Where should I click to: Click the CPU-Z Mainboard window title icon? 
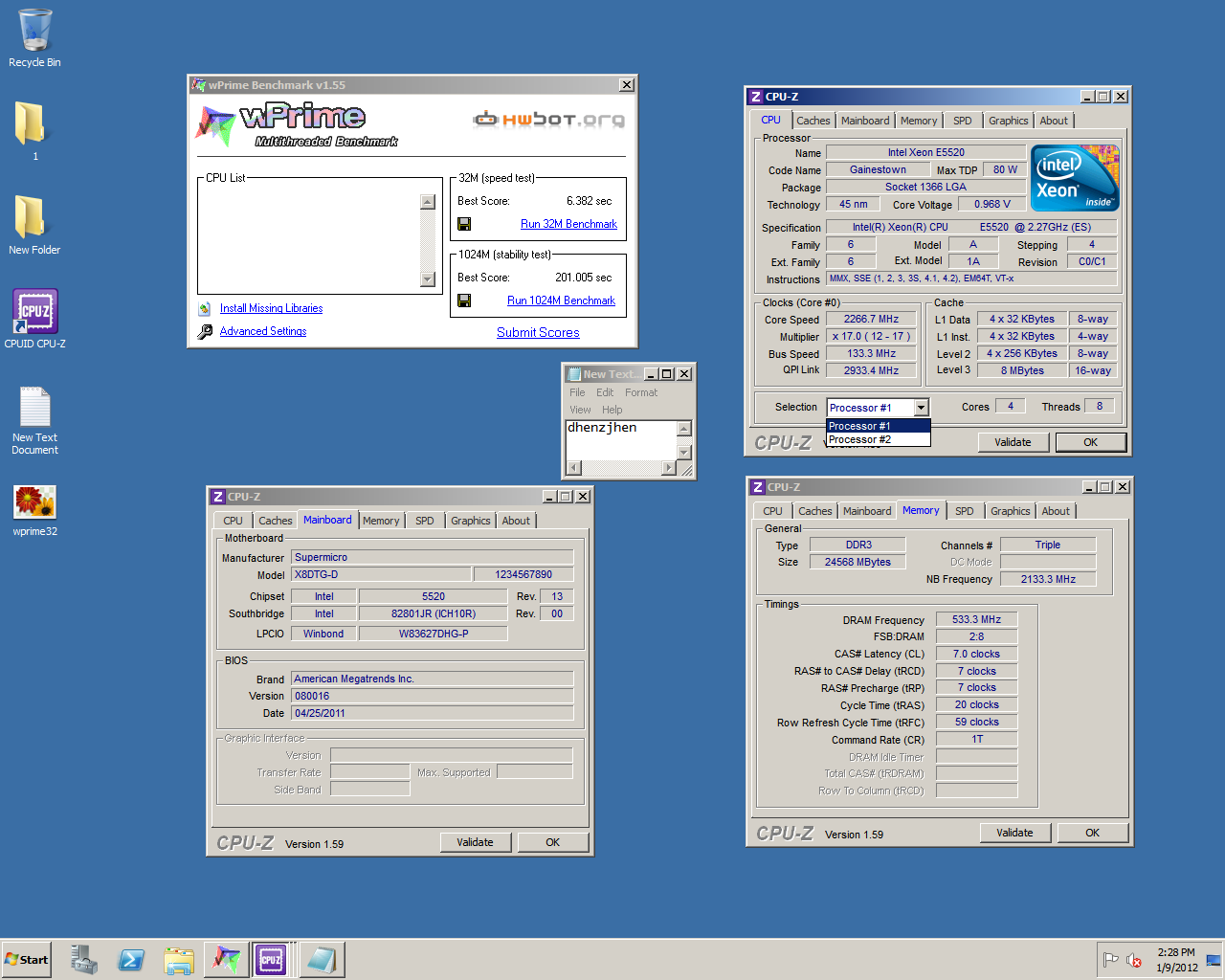(218, 497)
